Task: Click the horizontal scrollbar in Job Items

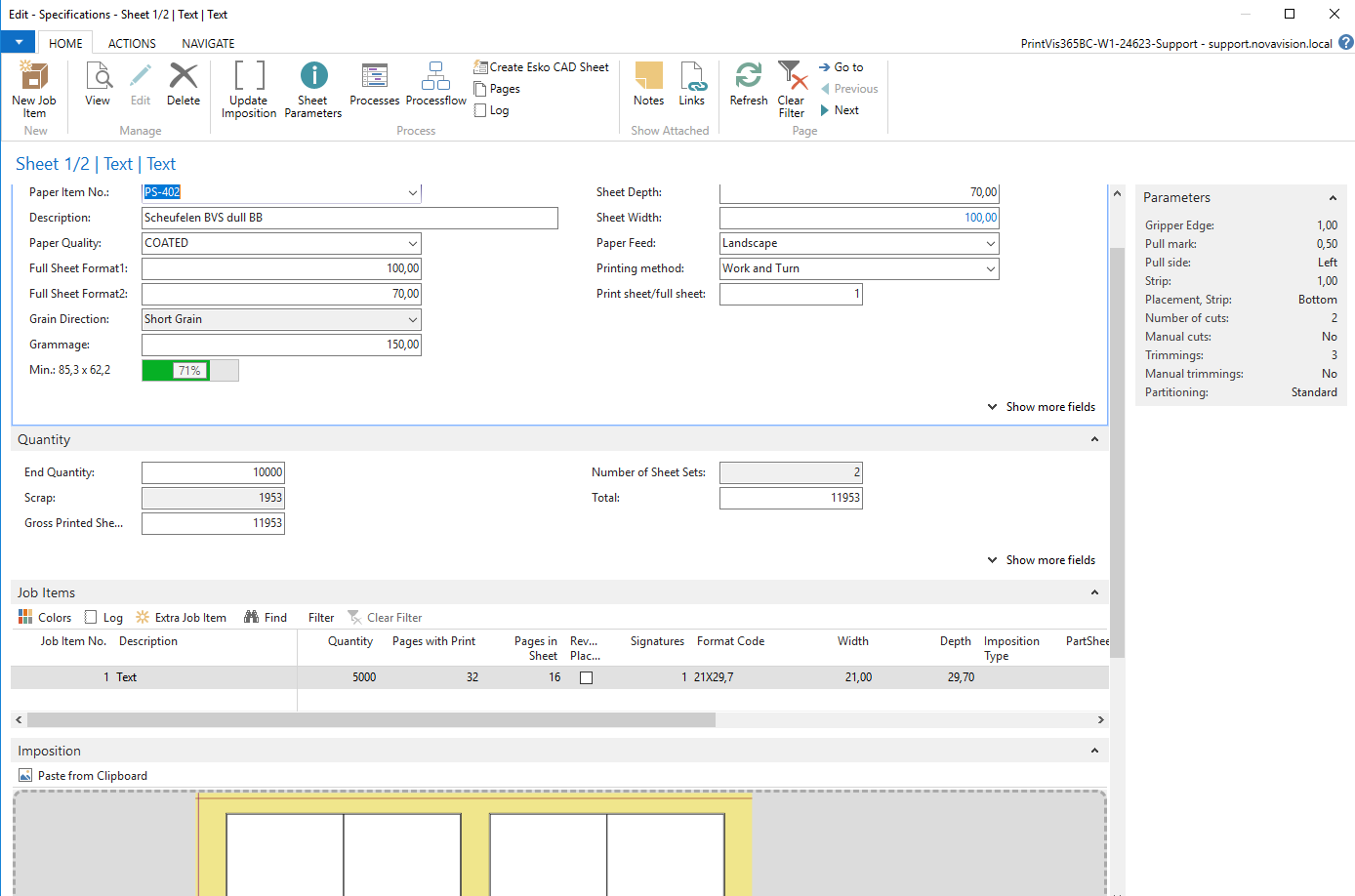Action: (371, 719)
